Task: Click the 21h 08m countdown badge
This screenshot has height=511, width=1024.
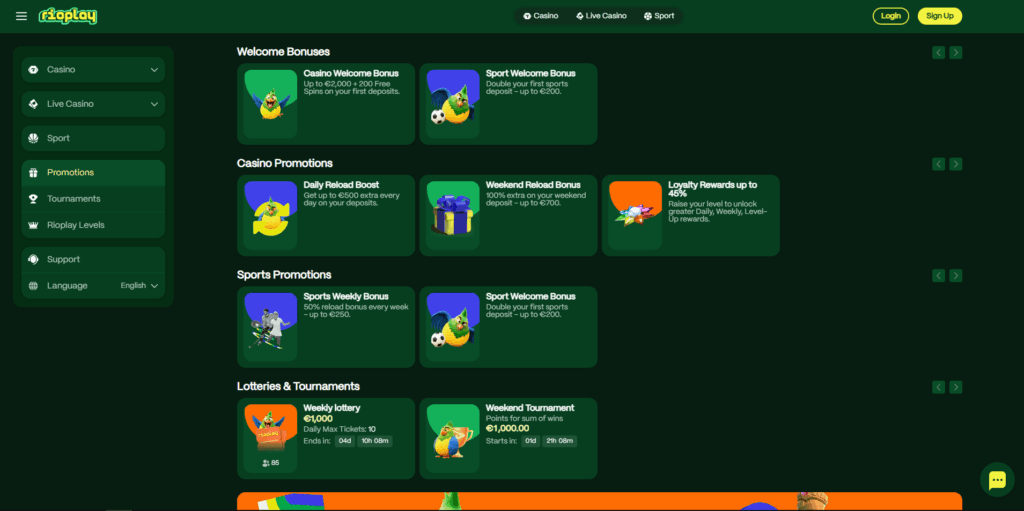Action: [x=559, y=441]
